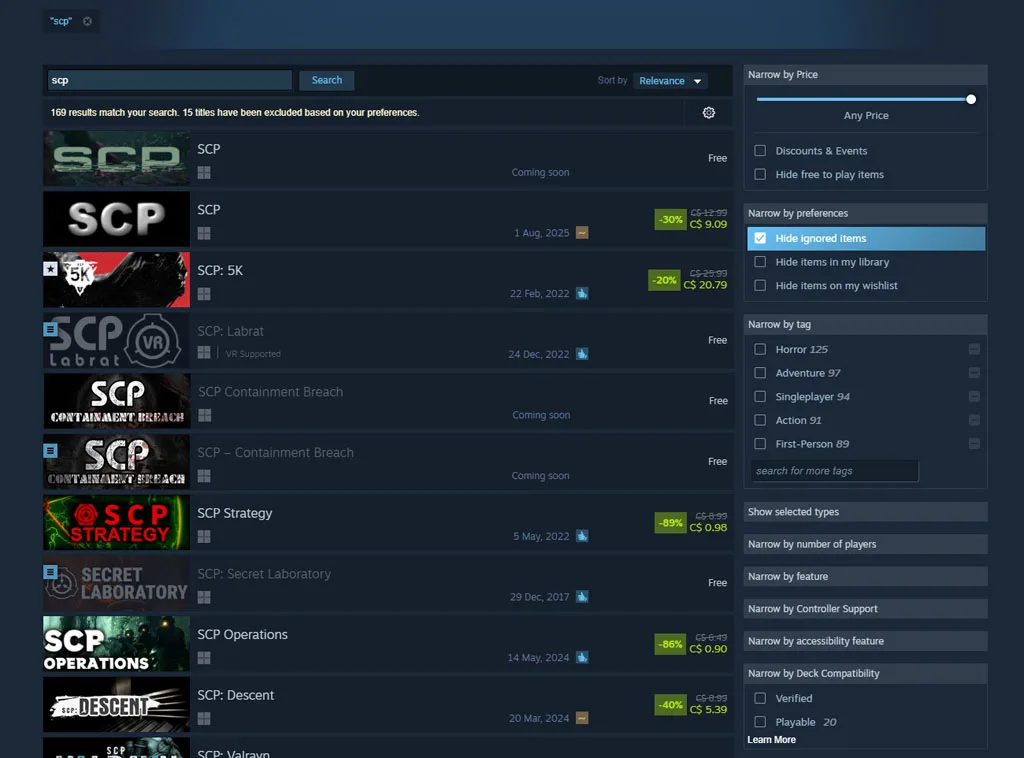
Task: Click search for more tags field
Action: click(x=834, y=471)
